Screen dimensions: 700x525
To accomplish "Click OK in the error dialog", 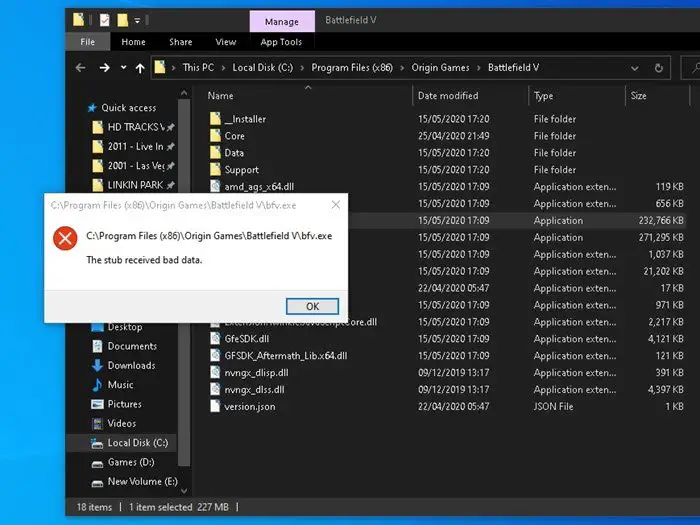I will click(x=312, y=306).
